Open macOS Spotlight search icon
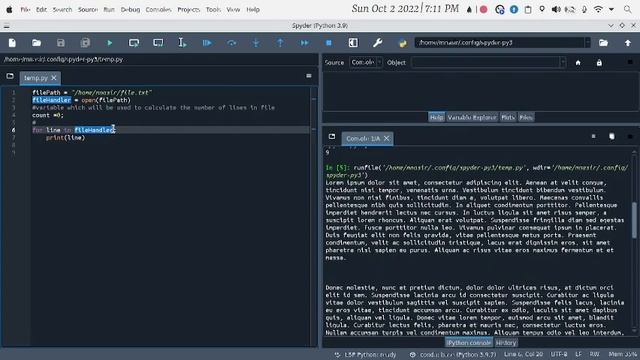640x360 pixels. click(628, 9)
